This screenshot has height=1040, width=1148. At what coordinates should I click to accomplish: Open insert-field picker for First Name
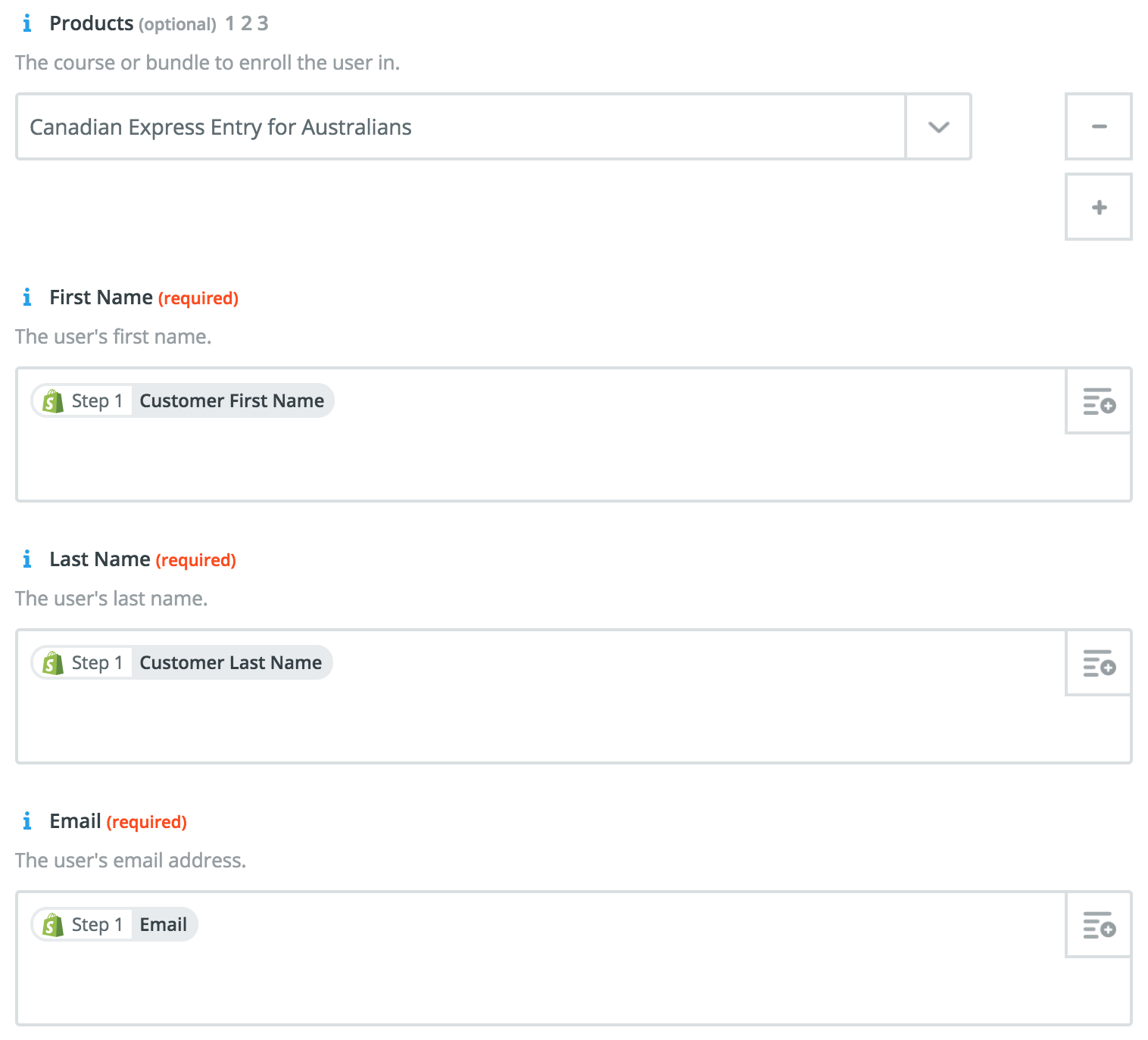(1099, 401)
